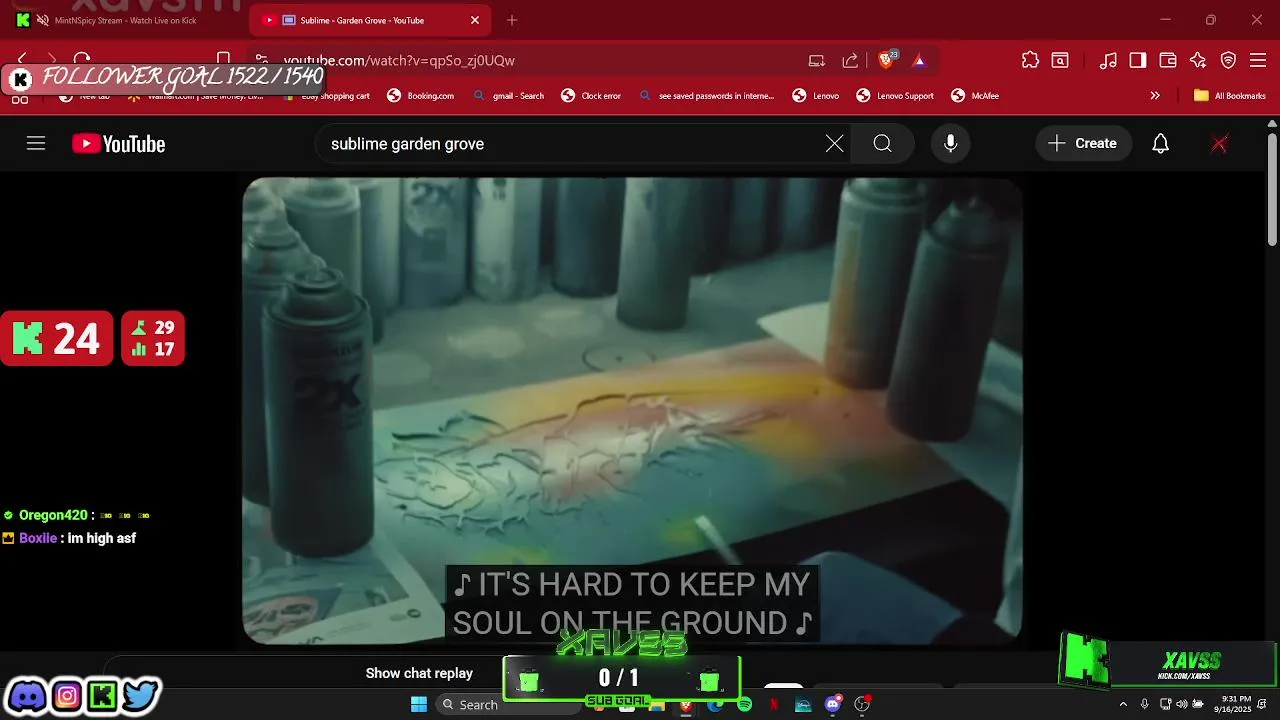Open Spotify from the taskbar

coord(745,705)
